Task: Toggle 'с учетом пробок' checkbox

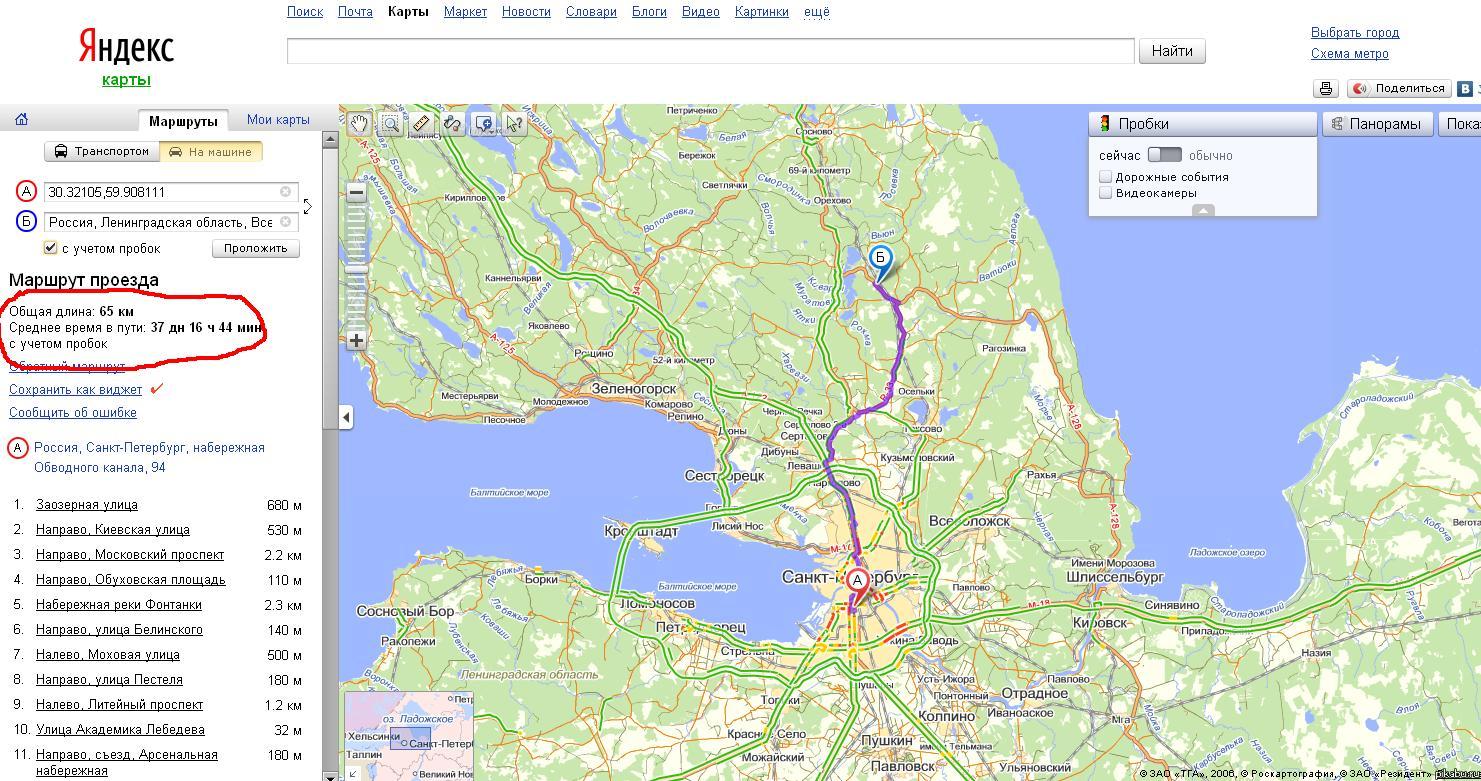Action: (50, 248)
